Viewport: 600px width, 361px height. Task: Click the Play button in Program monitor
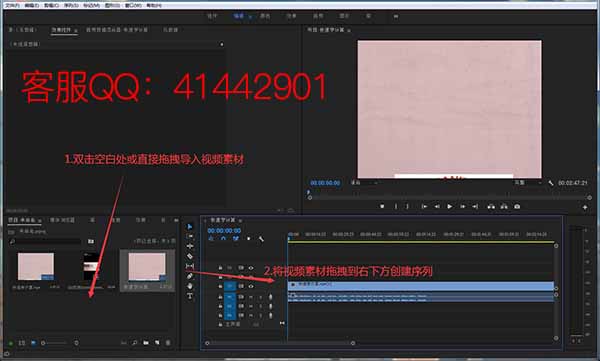[x=450, y=206]
